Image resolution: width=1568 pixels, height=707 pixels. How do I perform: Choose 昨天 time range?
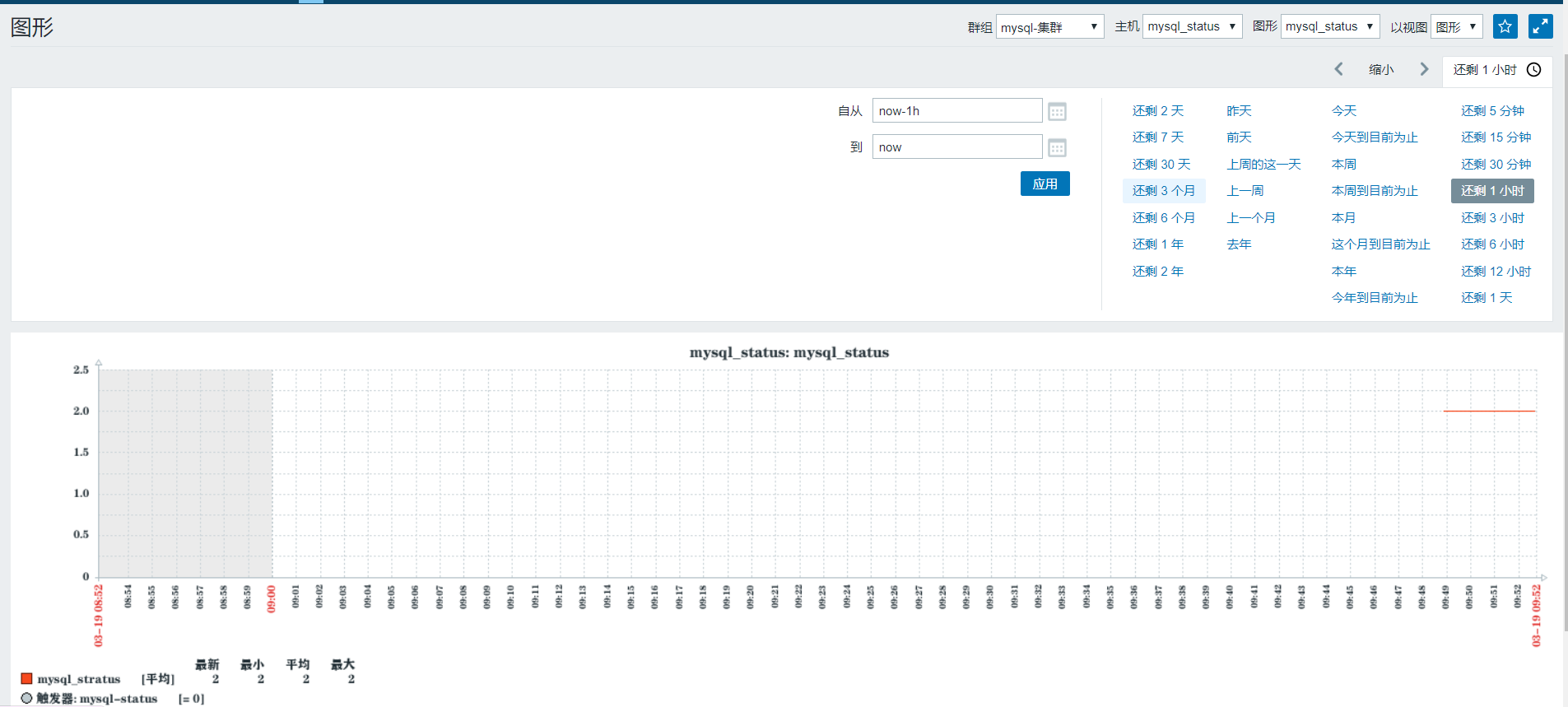tap(1239, 111)
